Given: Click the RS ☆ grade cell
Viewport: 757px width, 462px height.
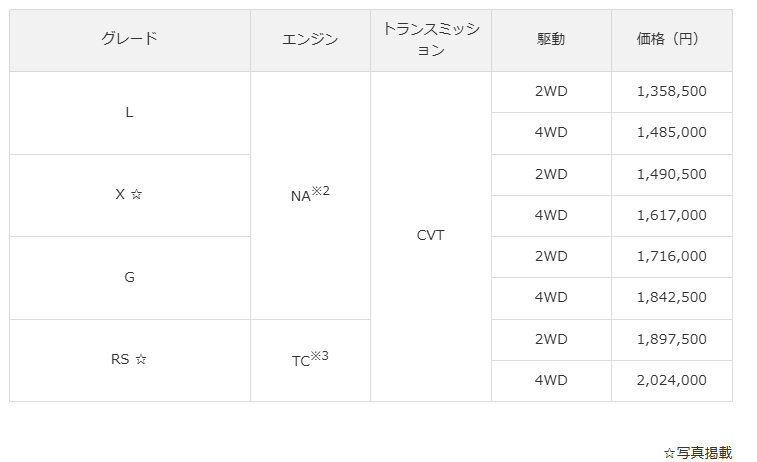Looking at the screenshot, I should 129,359.
